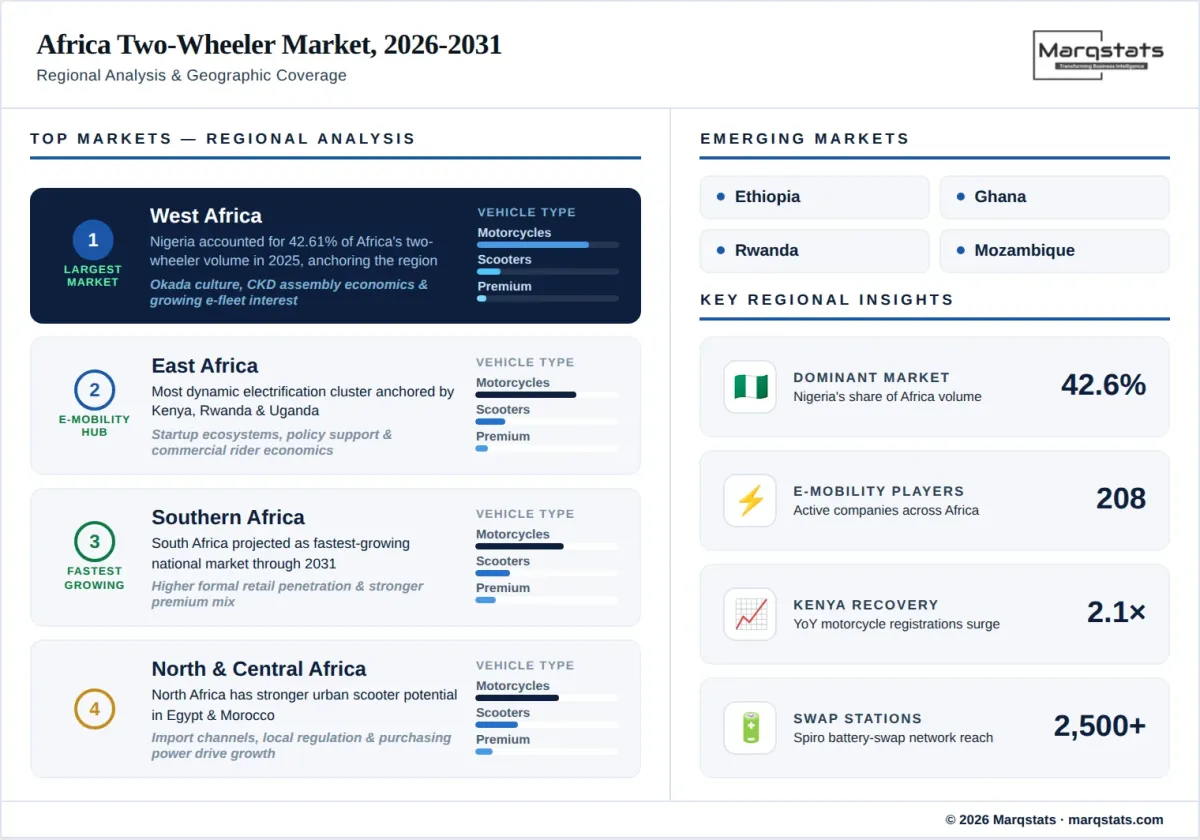The height and width of the screenshot is (840, 1200).
Task: Visit marqstats.com footer link
Action: pos(1116,820)
